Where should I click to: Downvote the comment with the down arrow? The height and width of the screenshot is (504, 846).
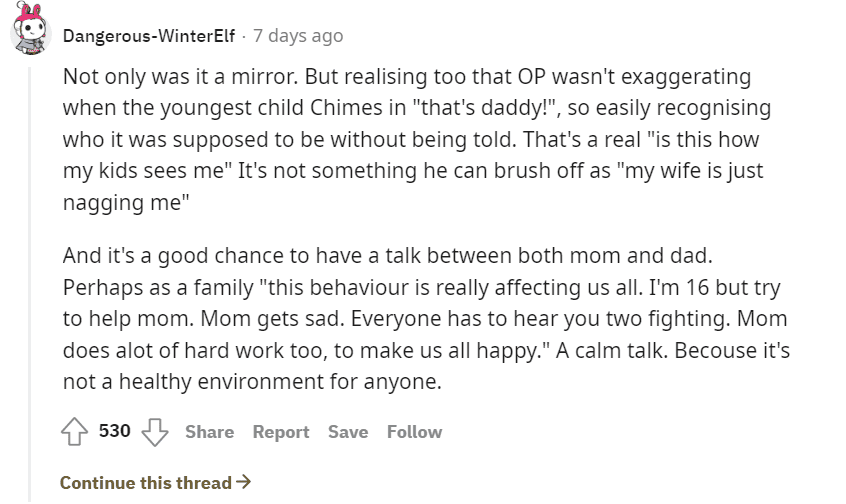tap(155, 432)
